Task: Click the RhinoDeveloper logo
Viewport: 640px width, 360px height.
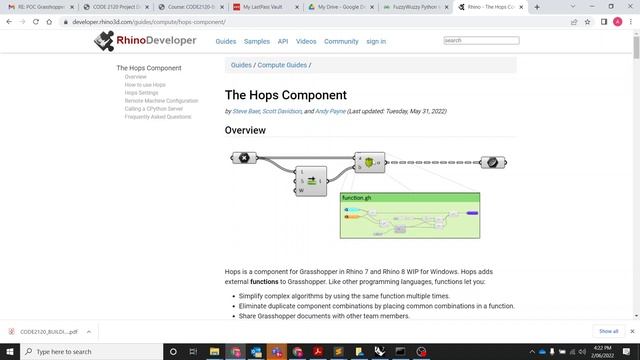Action: 145,41
